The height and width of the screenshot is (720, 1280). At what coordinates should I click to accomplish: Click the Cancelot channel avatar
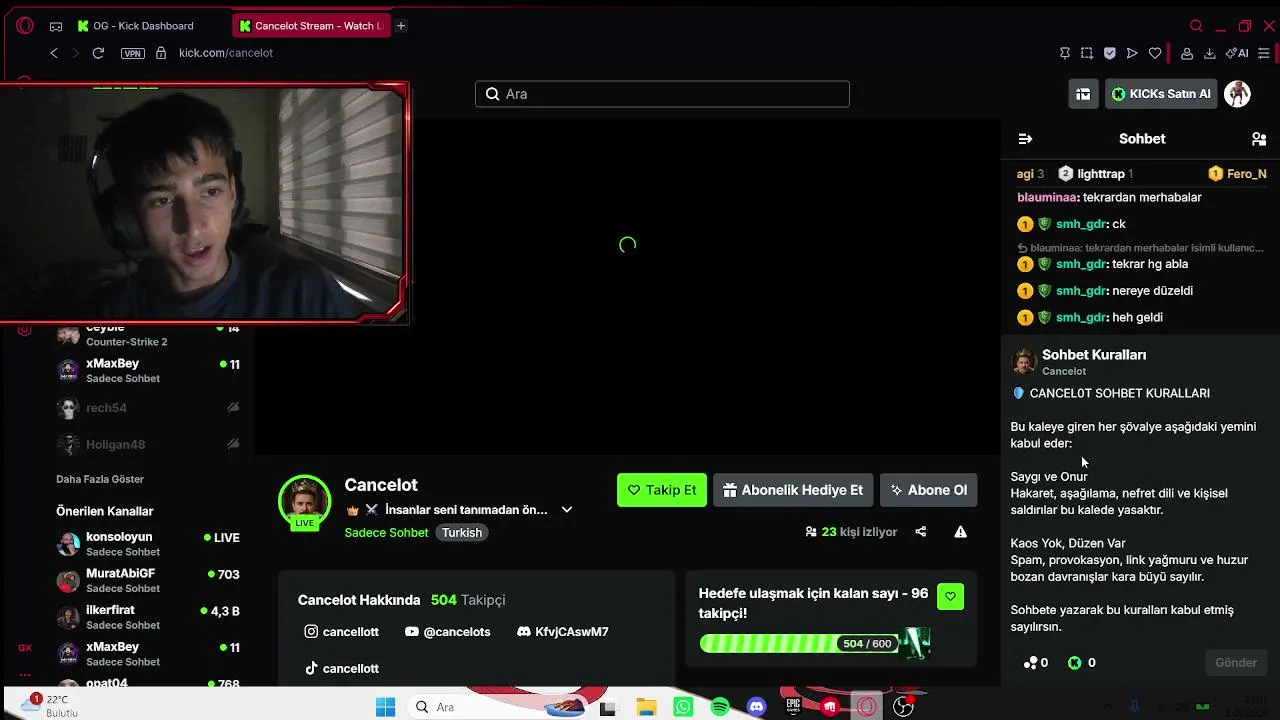tap(304, 501)
